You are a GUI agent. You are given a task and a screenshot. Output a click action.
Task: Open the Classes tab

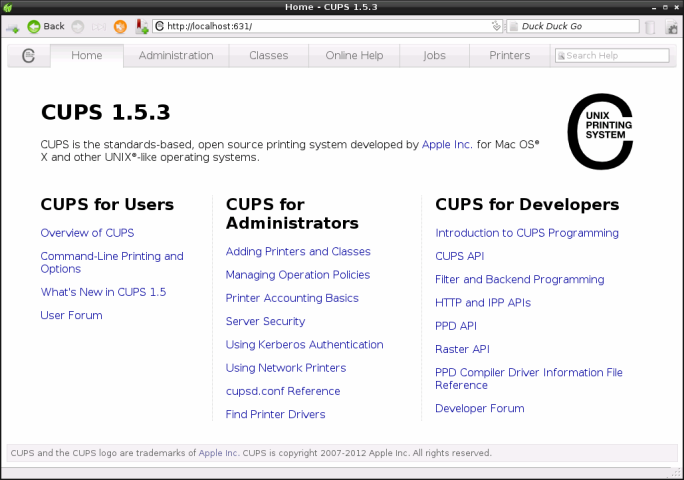click(x=269, y=55)
